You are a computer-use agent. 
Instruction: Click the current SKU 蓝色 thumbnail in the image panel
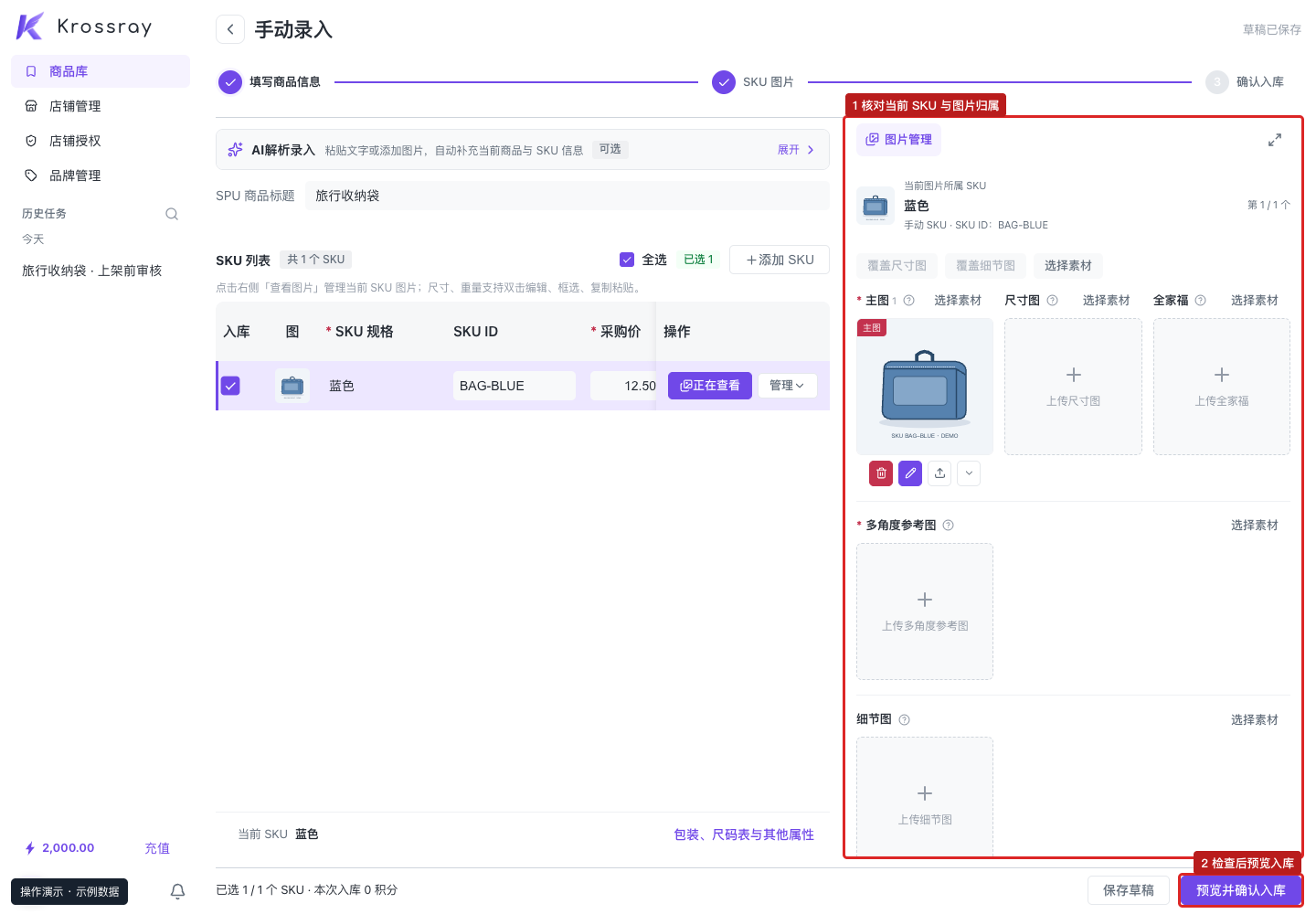point(876,206)
